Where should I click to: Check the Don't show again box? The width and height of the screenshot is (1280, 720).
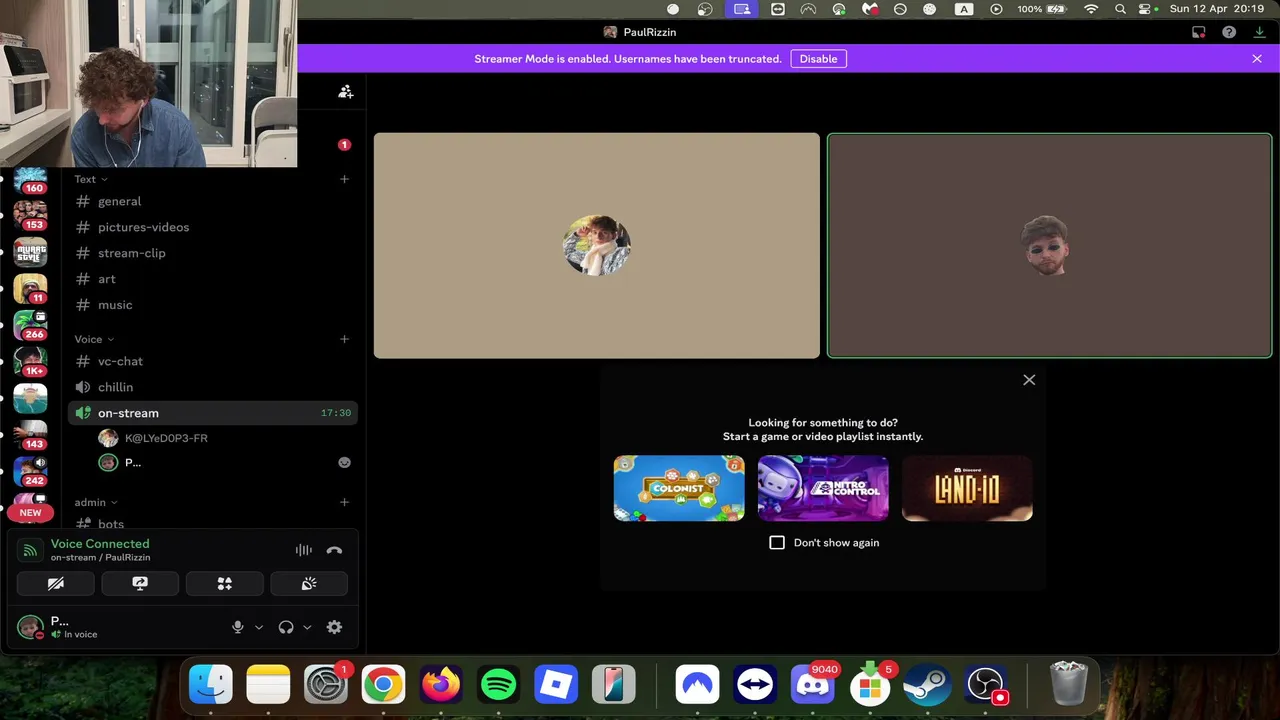(777, 542)
